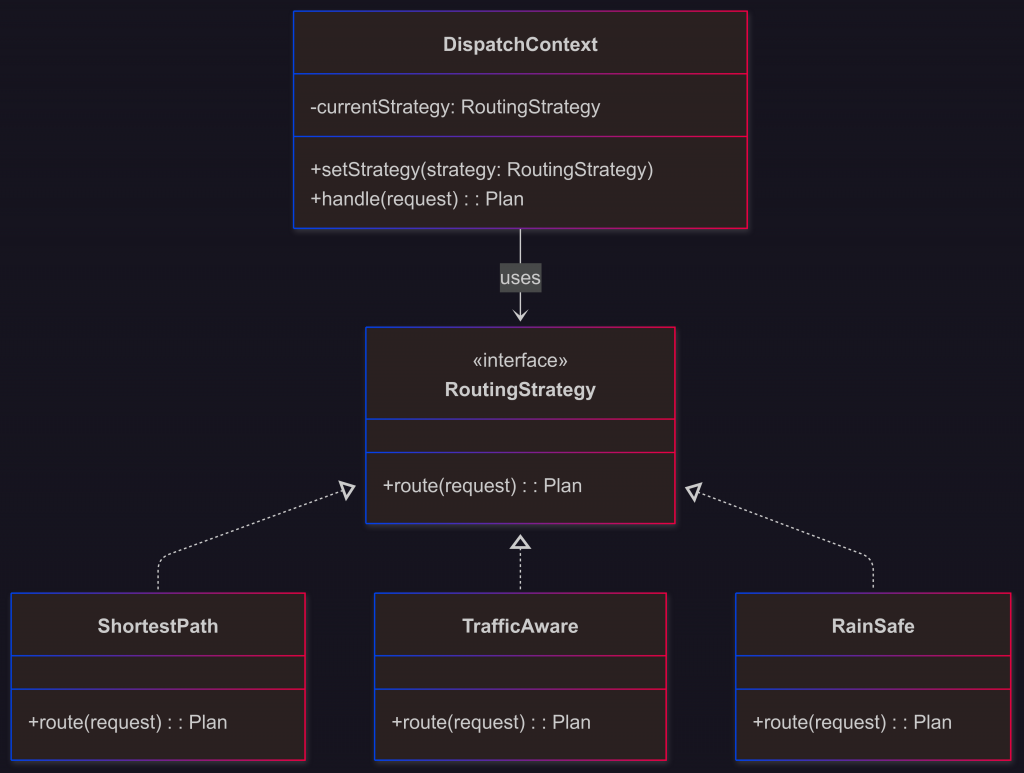Click the arrowhead below the 'uses' label

tap(520, 315)
